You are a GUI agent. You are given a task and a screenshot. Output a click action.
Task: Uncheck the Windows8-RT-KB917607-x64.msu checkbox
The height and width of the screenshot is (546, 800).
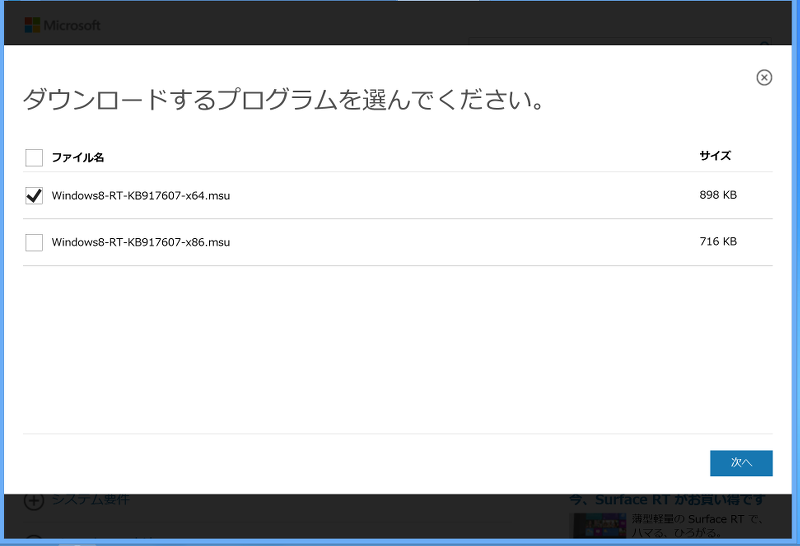click(34, 196)
